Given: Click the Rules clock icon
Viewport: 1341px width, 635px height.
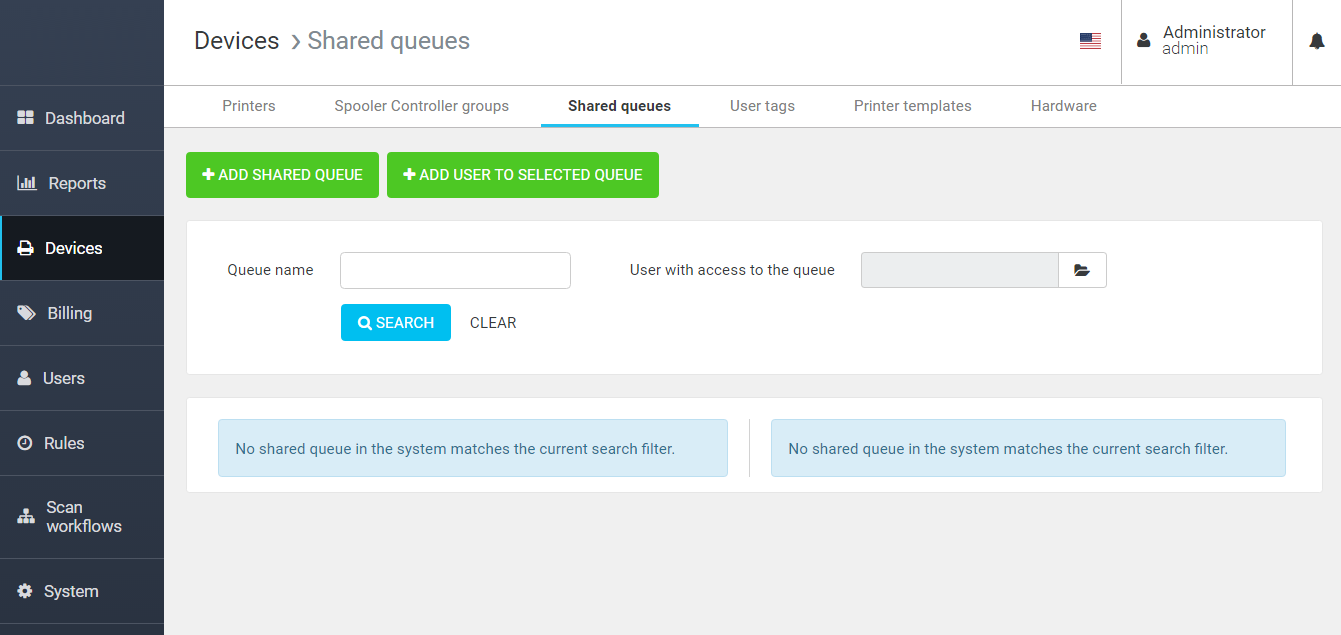Looking at the screenshot, I should click(x=25, y=443).
